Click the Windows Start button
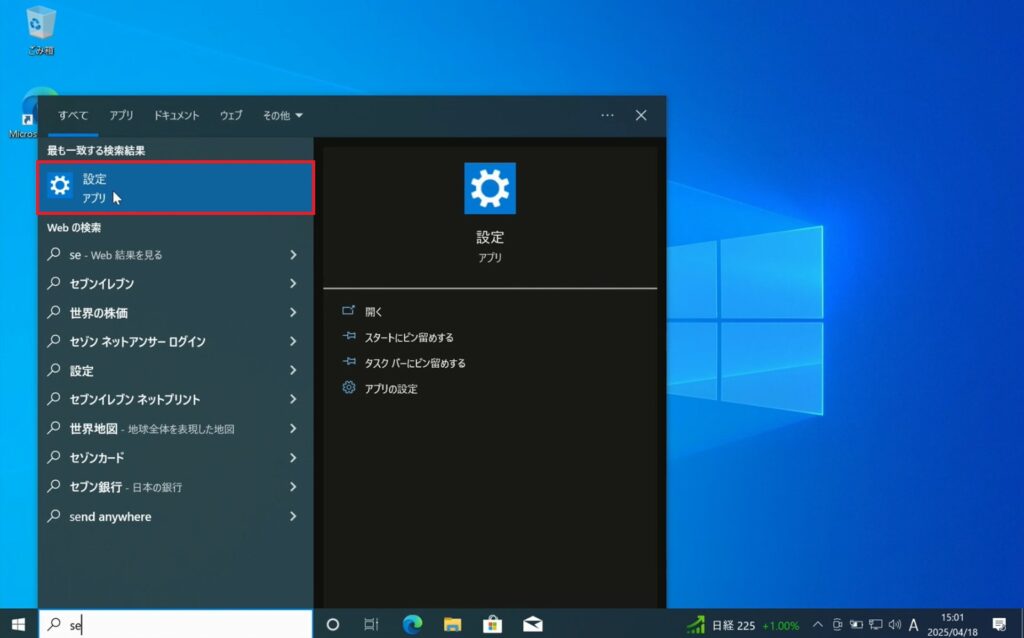1024x638 pixels. tap(18, 624)
